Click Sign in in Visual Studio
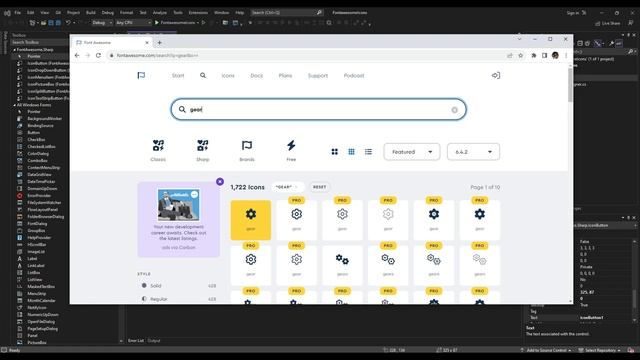Screen dimensions: 640x360 coord(573,13)
